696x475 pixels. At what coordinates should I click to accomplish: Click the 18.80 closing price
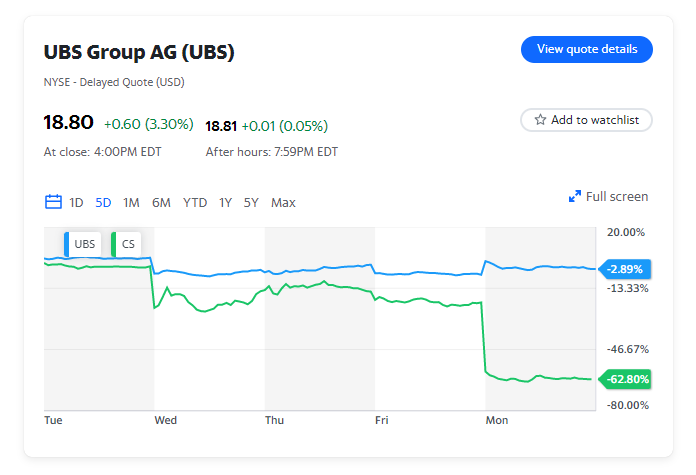click(x=68, y=122)
